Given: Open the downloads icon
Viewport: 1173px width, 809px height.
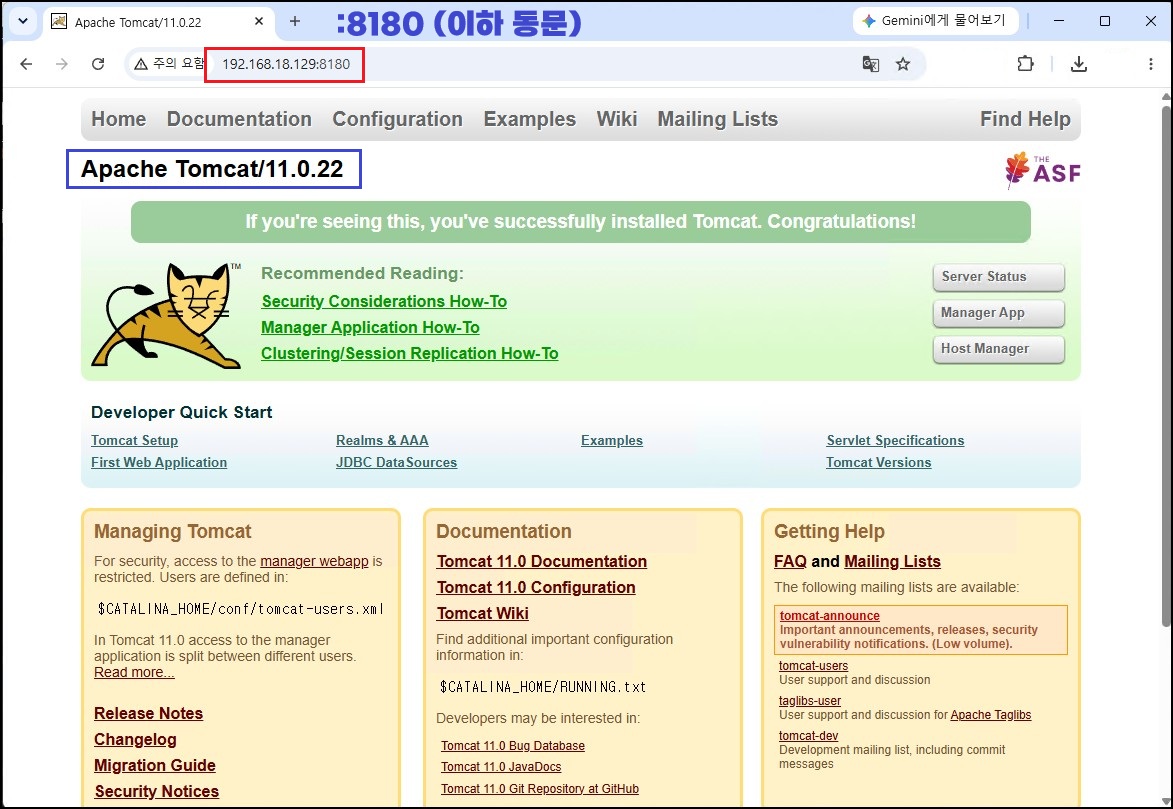Looking at the screenshot, I should pos(1079,64).
